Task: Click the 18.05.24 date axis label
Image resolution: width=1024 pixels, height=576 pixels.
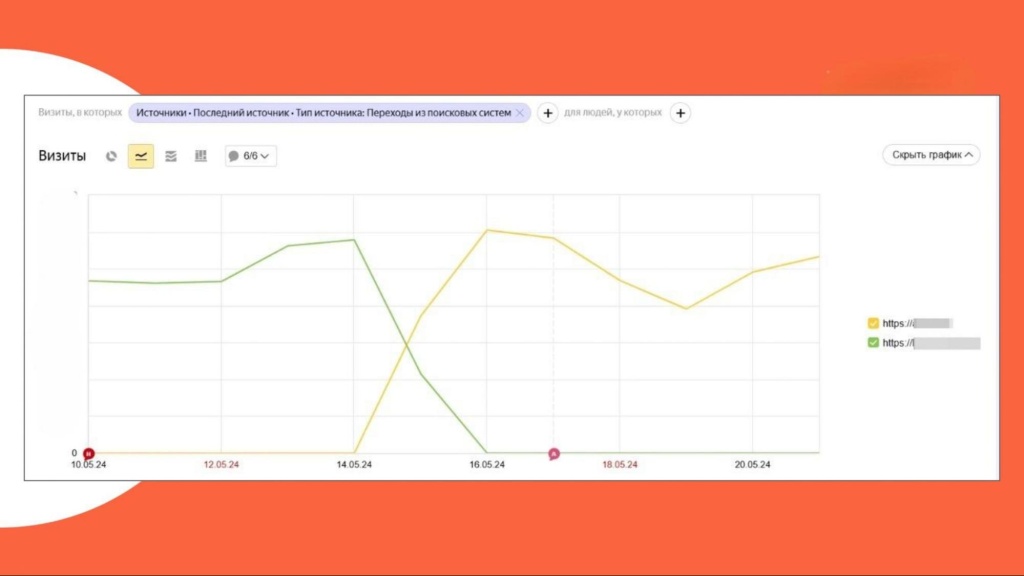Action: [619, 465]
